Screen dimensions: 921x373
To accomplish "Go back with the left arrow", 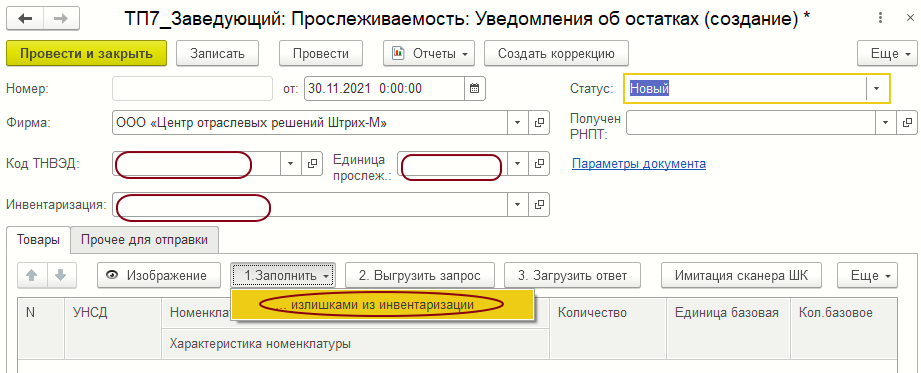I will click(x=25, y=18).
